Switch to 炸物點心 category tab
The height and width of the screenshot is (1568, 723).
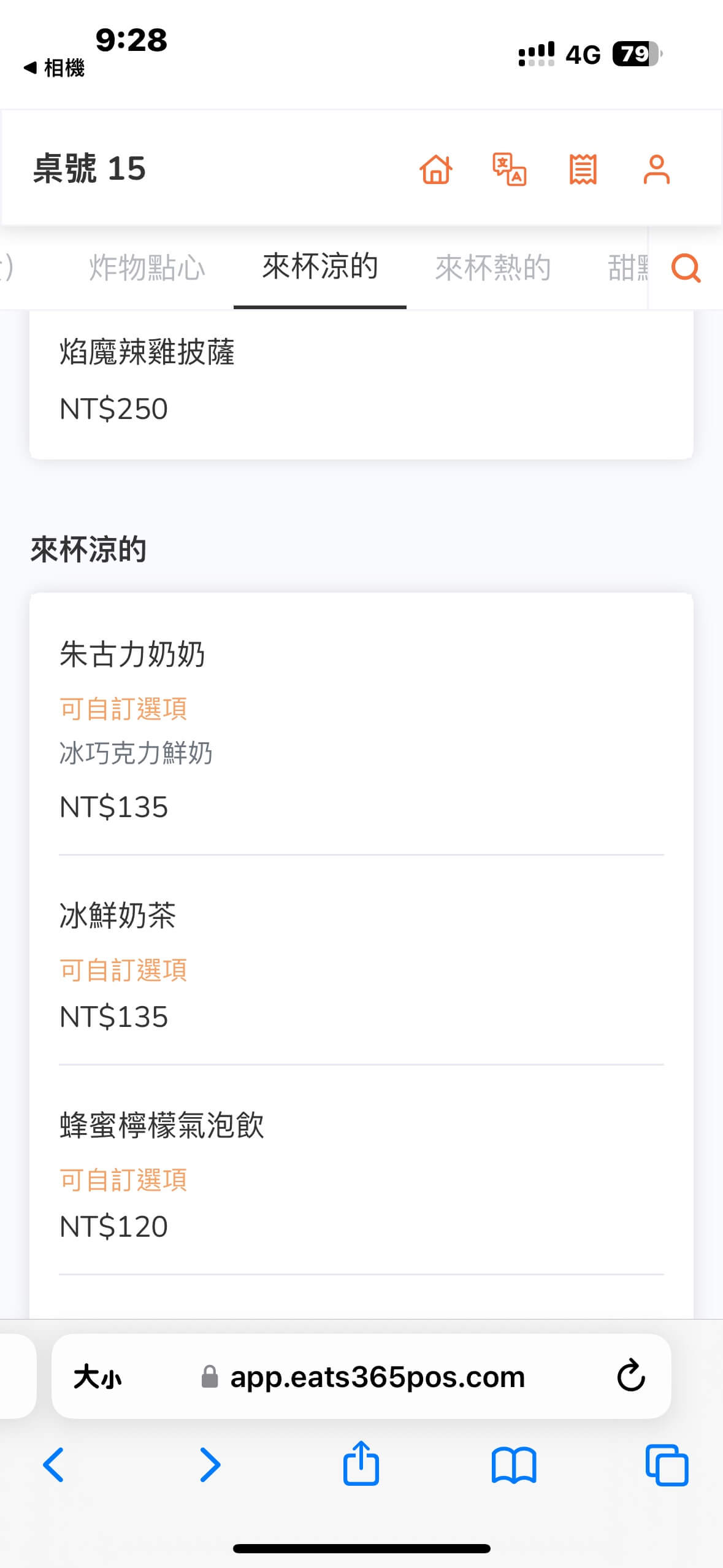pos(147,268)
